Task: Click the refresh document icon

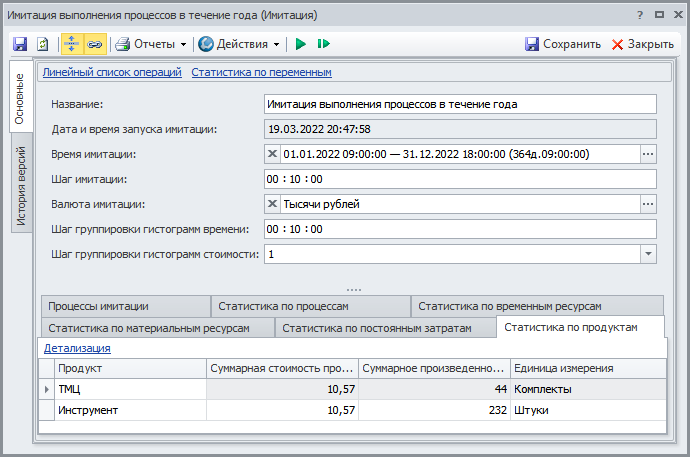Action: pyautogui.click(x=43, y=44)
